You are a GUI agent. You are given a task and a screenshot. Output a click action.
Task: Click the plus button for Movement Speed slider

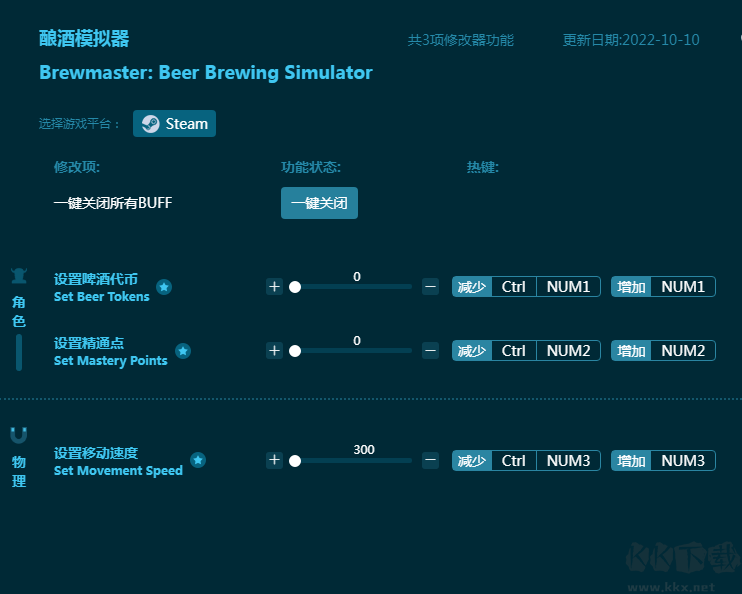[x=274, y=460]
